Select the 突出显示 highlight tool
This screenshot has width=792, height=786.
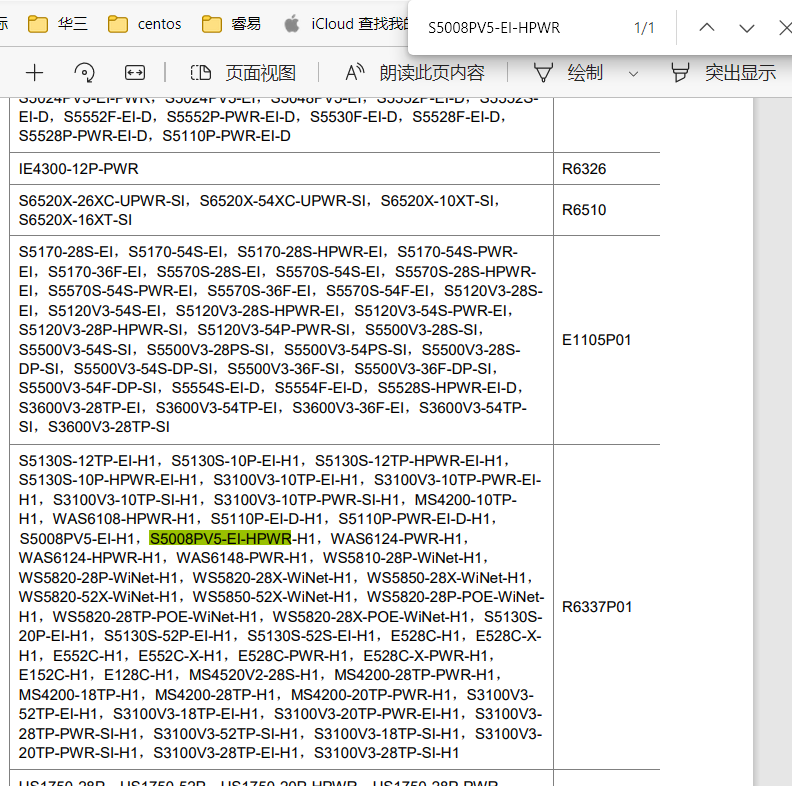[723, 73]
